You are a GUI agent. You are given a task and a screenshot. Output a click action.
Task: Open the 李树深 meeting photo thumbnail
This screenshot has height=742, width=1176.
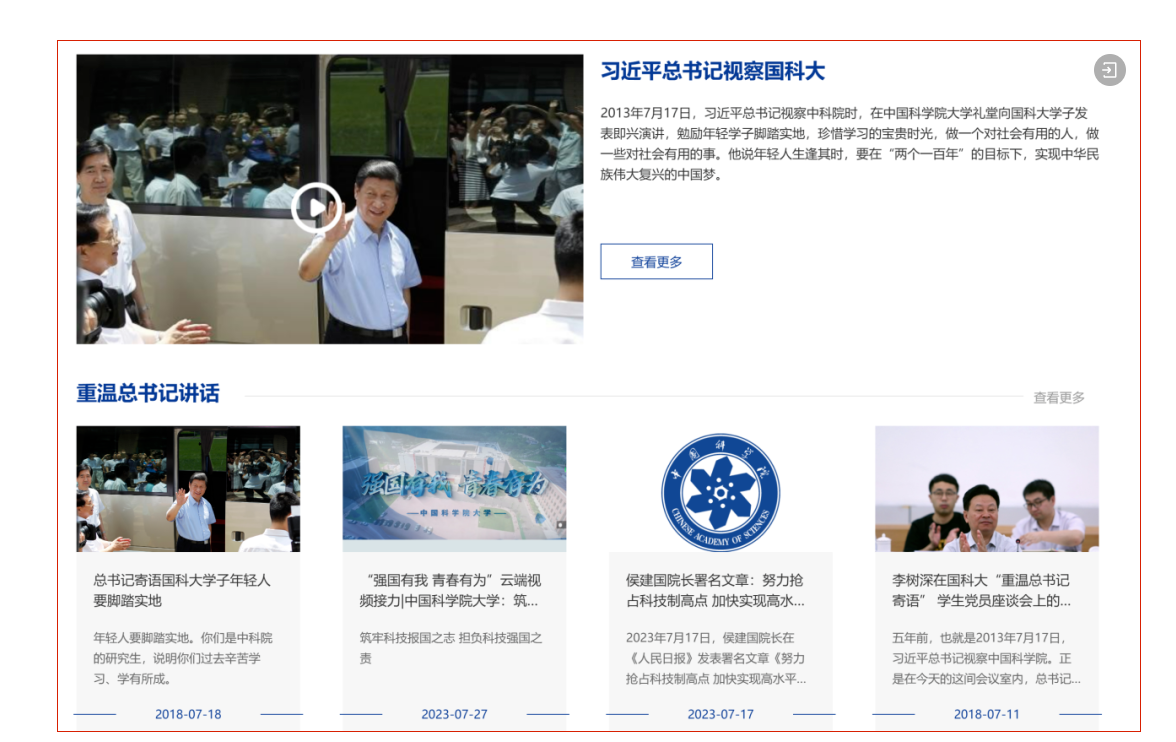click(x=987, y=489)
